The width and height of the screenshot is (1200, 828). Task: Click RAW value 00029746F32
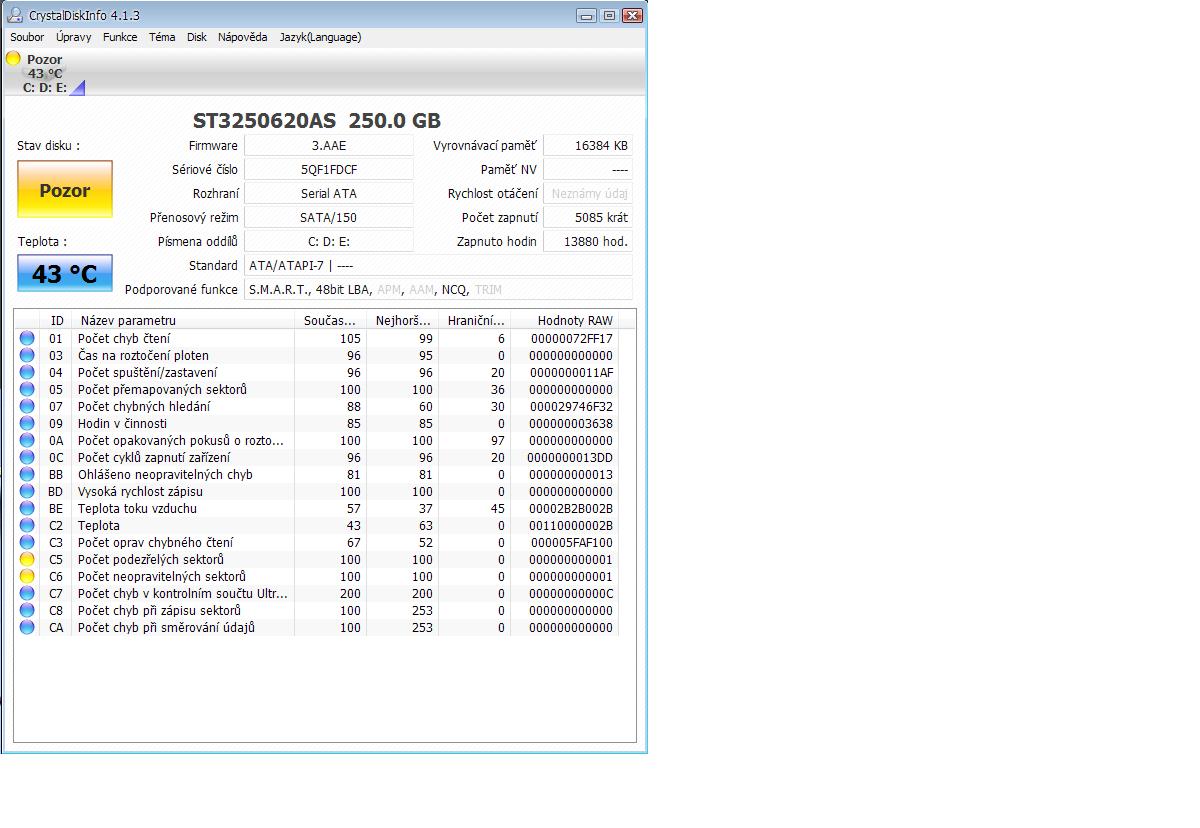coord(572,407)
